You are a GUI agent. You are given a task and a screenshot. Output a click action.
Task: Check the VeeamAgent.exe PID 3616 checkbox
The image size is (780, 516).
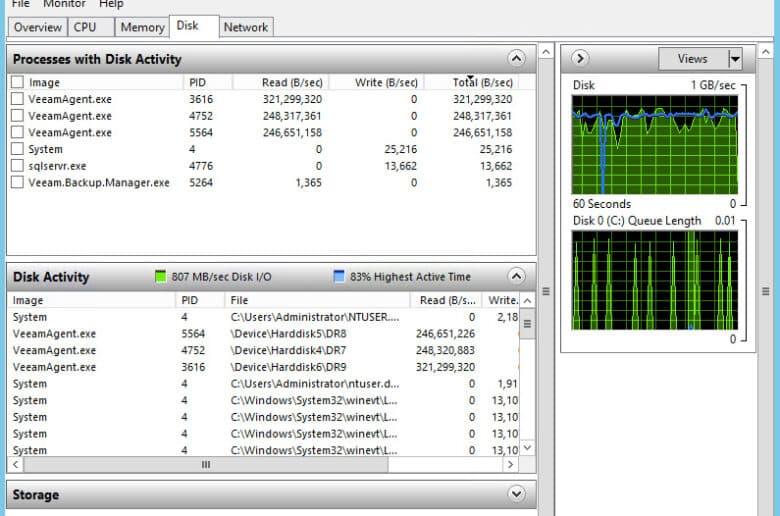pos(17,99)
